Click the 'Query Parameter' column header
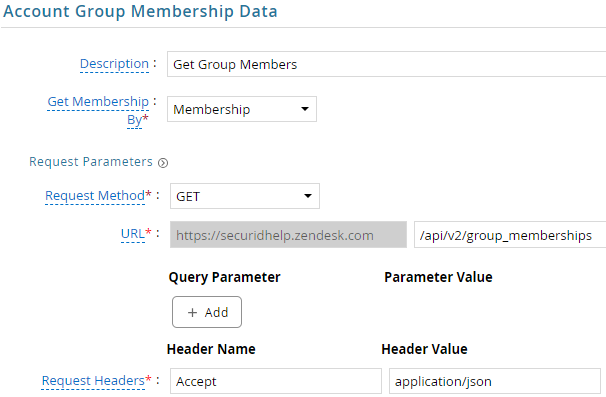606x397 pixels. coord(225,277)
